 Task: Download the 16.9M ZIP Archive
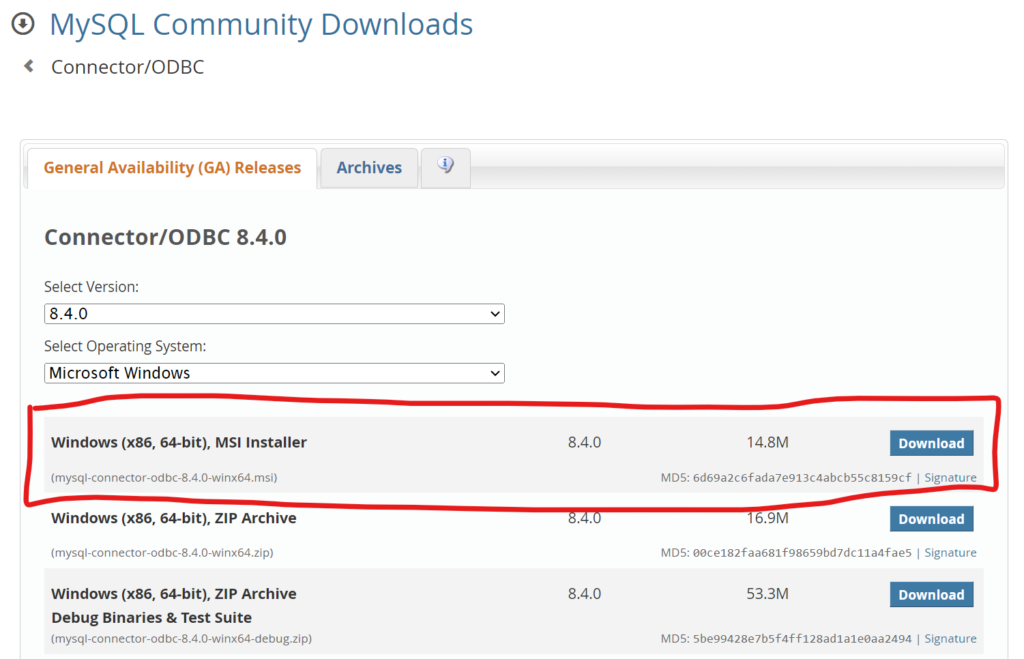(931, 519)
